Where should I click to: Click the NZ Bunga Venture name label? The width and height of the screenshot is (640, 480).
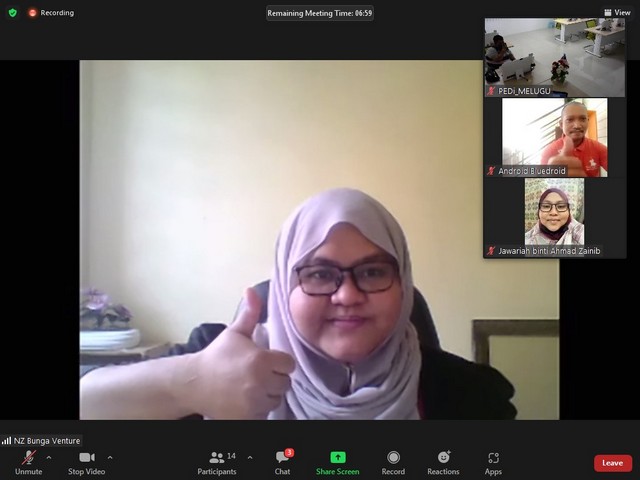(42, 440)
